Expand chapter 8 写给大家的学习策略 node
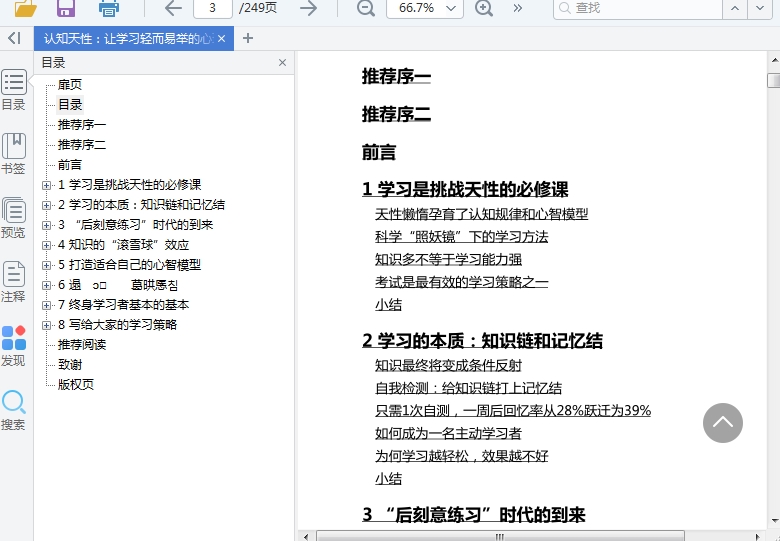This screenshot has height=541, width=780. click(x=46, y=325)
